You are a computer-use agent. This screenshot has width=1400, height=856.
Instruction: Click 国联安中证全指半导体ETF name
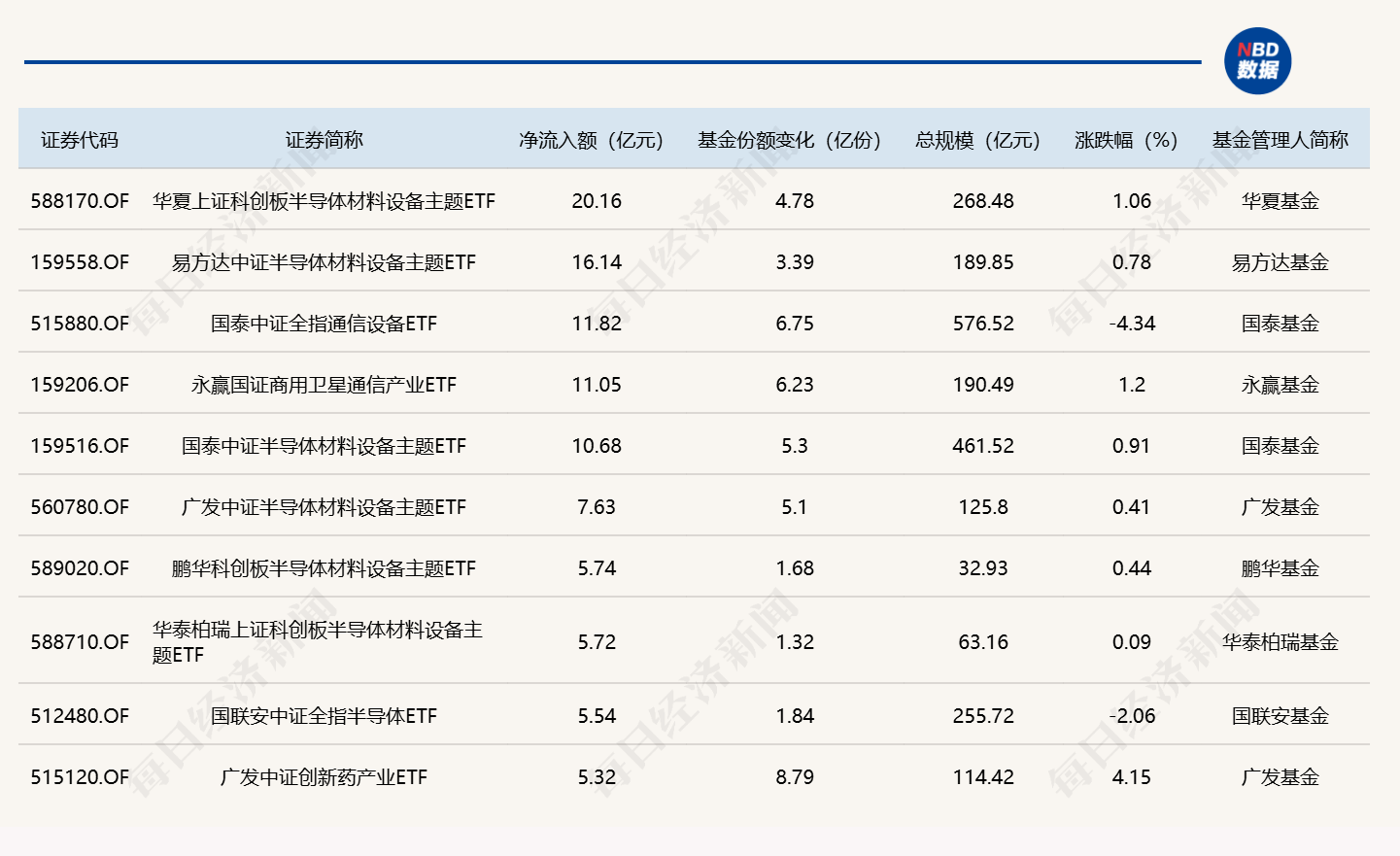tap(324, 716)
